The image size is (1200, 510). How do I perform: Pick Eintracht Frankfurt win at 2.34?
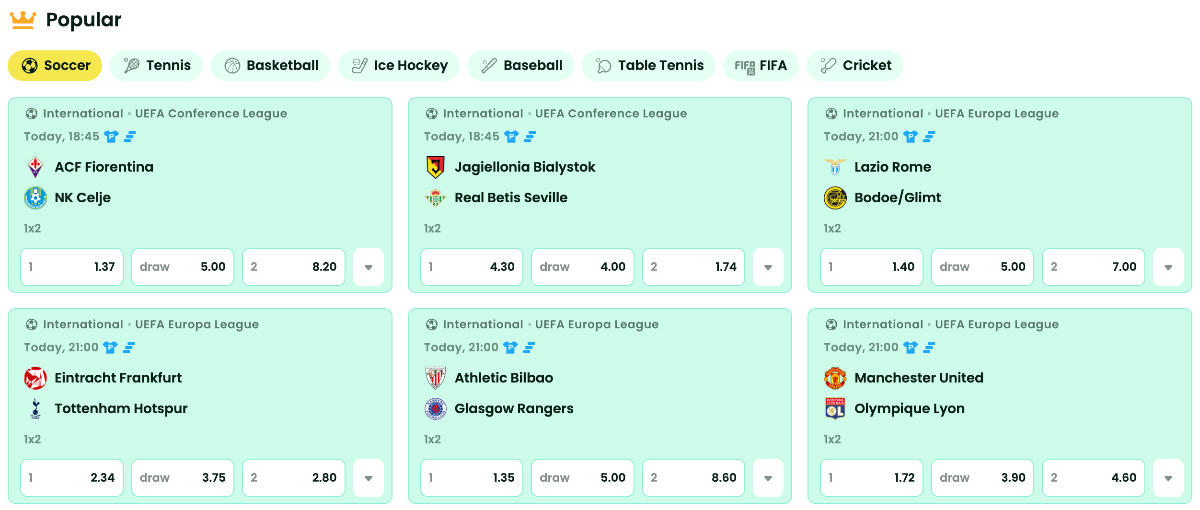[72, 478]
